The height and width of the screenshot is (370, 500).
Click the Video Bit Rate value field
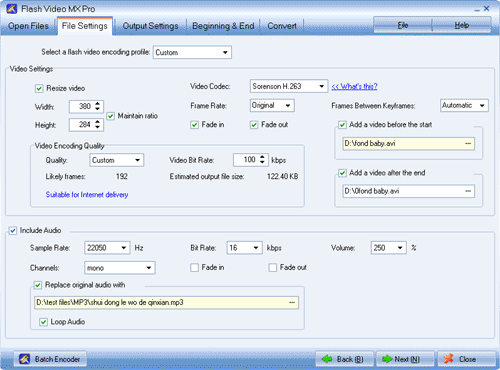[x=246, y=160]
